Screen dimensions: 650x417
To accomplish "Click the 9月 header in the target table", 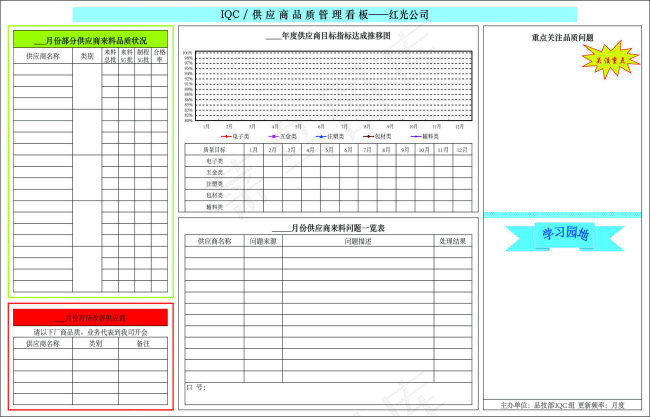I will (x=405, y=150).
